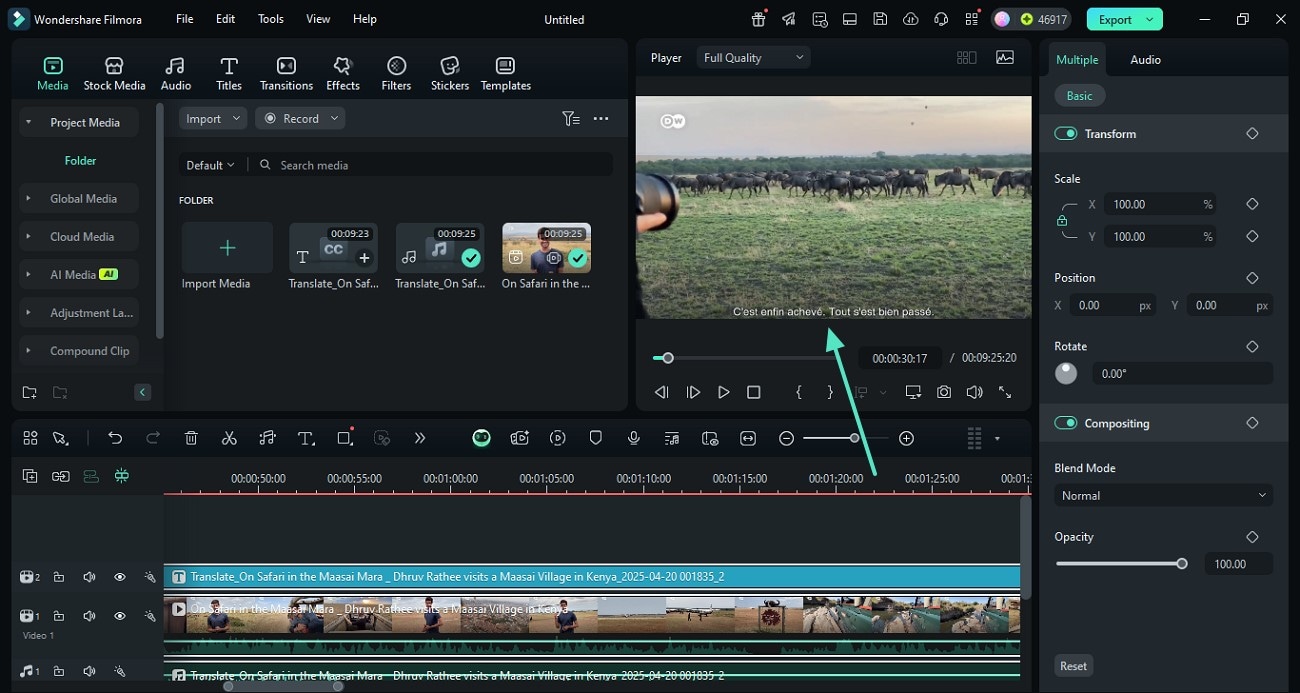The image size is (1300, 693).
Task: Click the user account avatar
Action: click(x=1002, y=19)
